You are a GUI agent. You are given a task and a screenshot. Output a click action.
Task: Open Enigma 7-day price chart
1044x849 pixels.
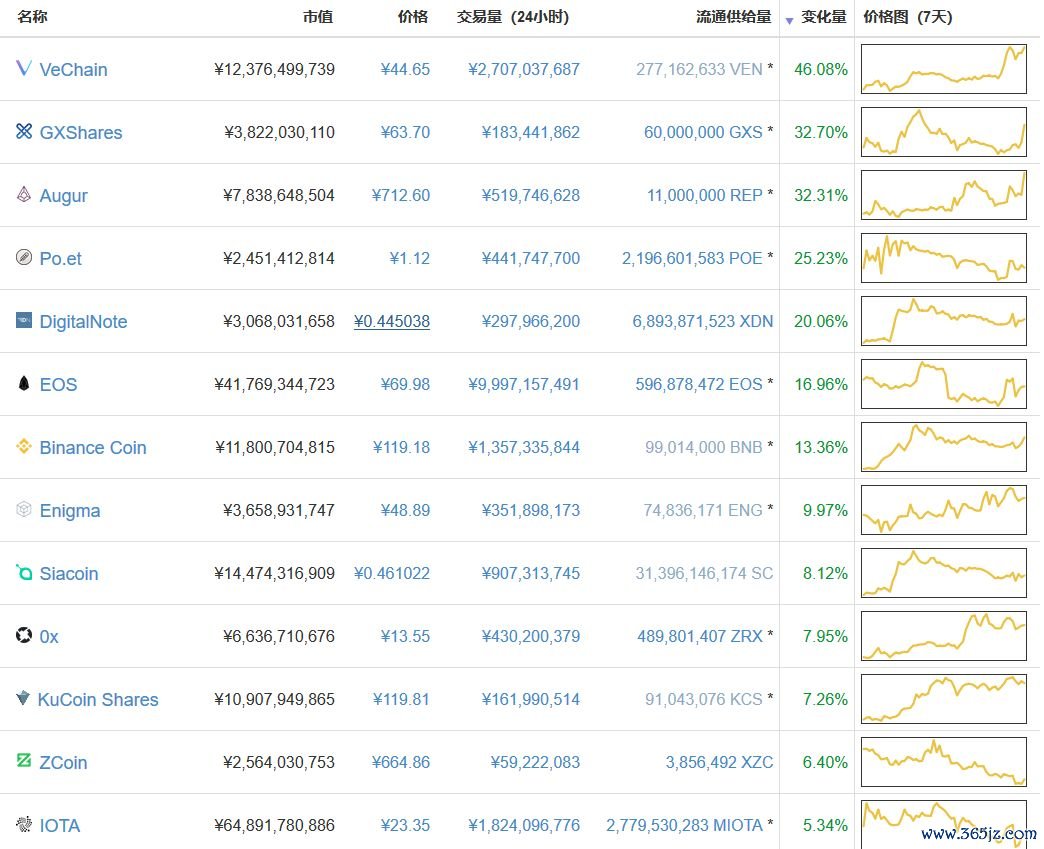[x=943, y=510]
